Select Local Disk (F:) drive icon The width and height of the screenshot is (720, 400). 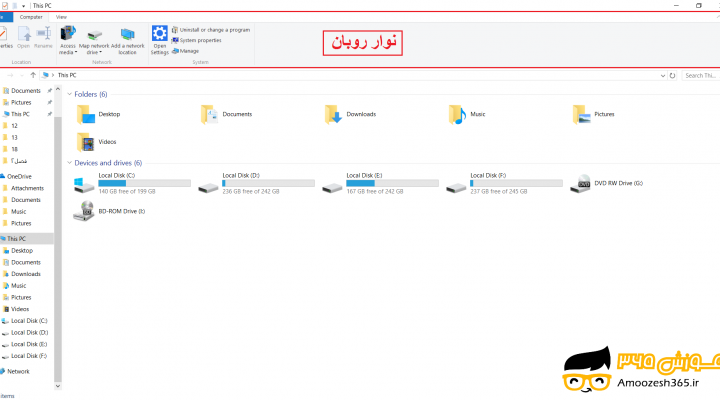click(456, 187)
